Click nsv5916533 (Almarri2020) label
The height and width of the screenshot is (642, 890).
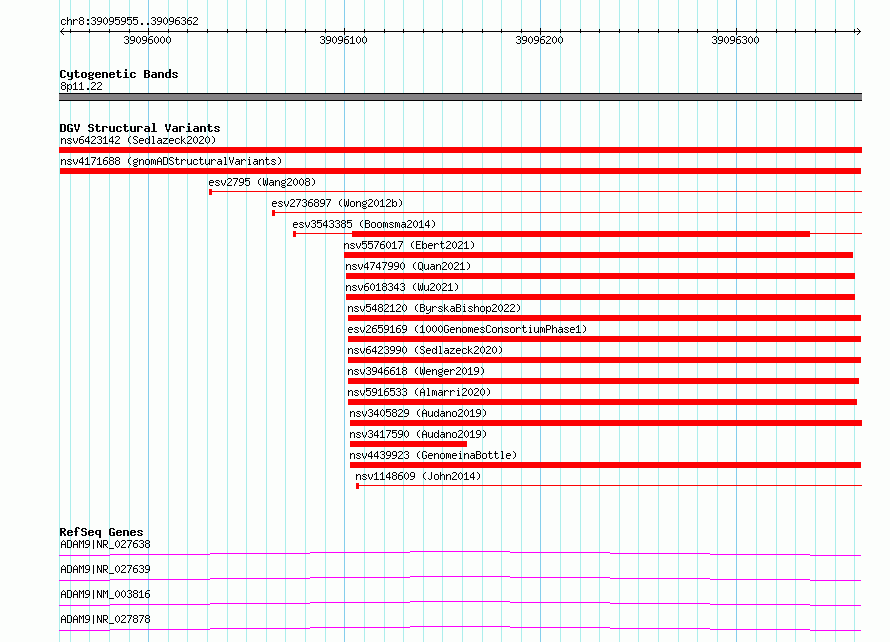pyautogui.click(x=419, y=392)
